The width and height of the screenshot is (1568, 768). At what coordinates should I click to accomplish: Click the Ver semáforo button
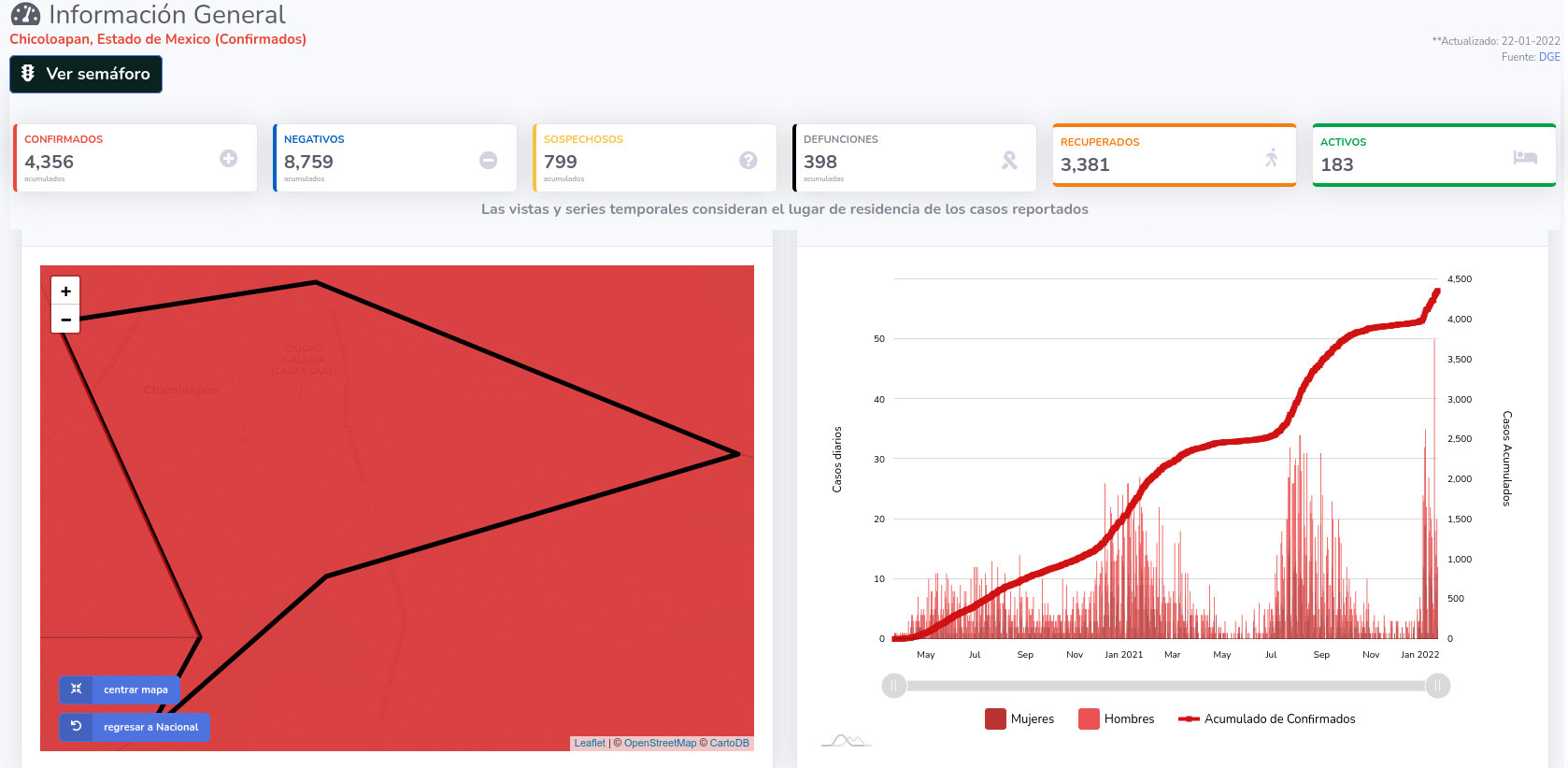86,74
